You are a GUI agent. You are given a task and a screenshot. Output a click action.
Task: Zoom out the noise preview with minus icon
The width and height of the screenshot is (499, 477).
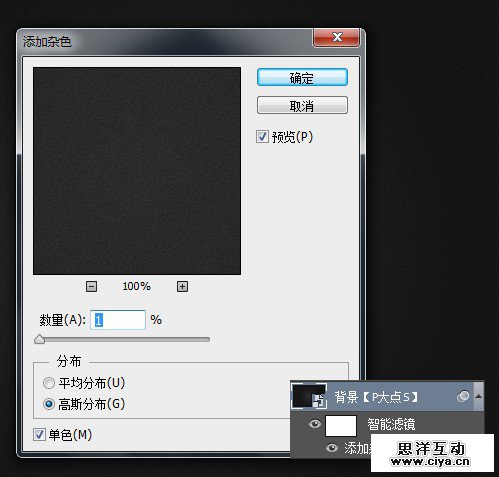tap(91, 286)
